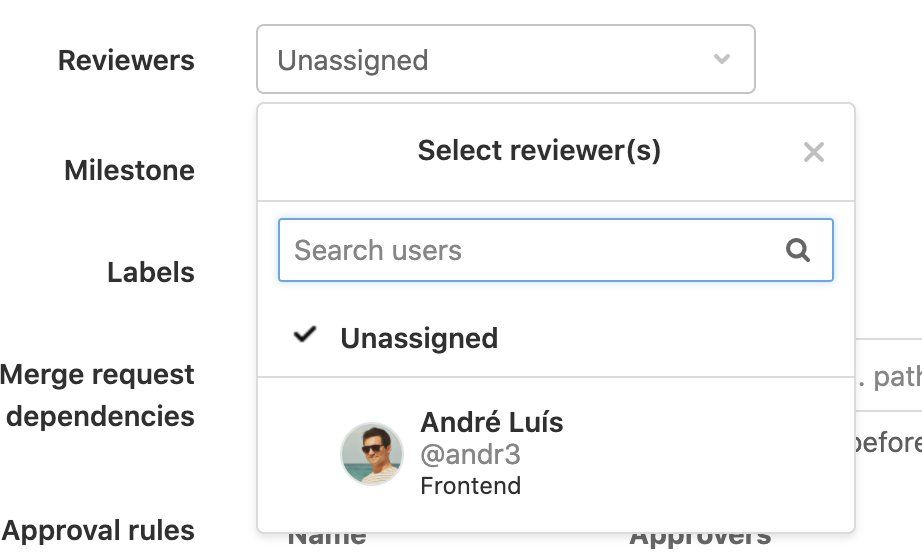The height and width of the screenshot is (554, 922).
Task: Click the checkmark beside Unassigned
Action: 305,336
